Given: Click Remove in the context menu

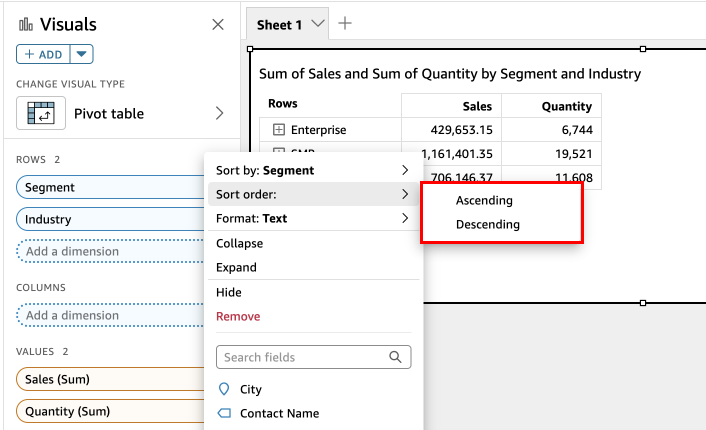Looking at the screenshot, I should pyautogui.click(x=238, y=316).
